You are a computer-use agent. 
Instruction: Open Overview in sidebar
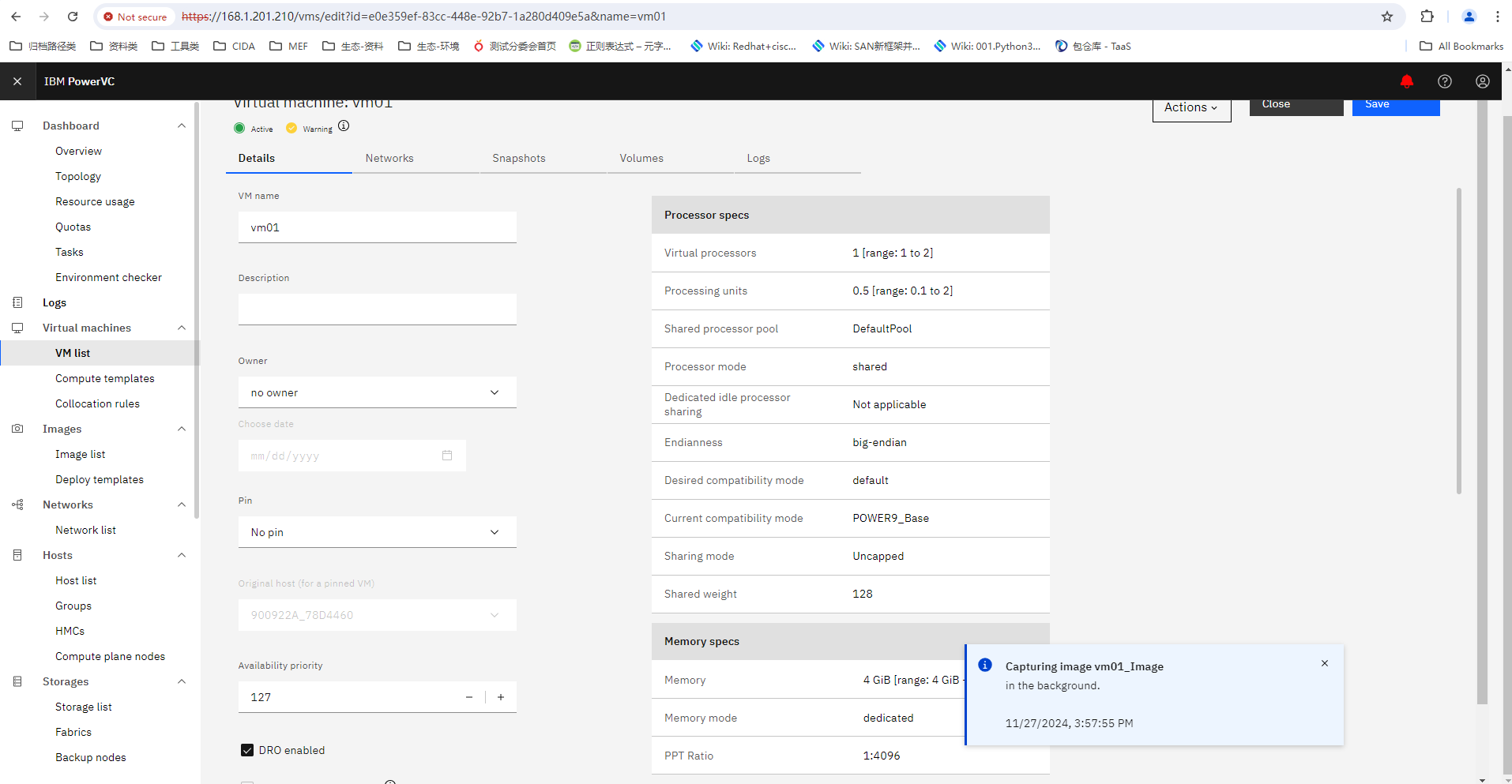pos(78,151)
